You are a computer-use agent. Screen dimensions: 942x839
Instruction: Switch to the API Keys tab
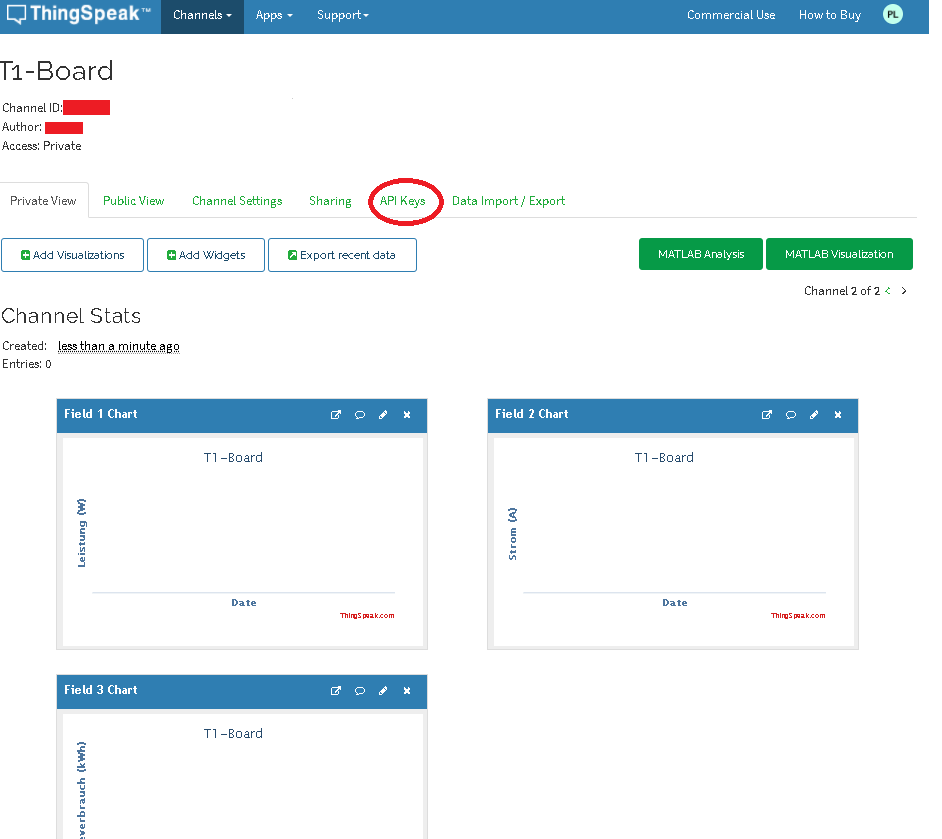pyautogui.click(x=403, y=201)
